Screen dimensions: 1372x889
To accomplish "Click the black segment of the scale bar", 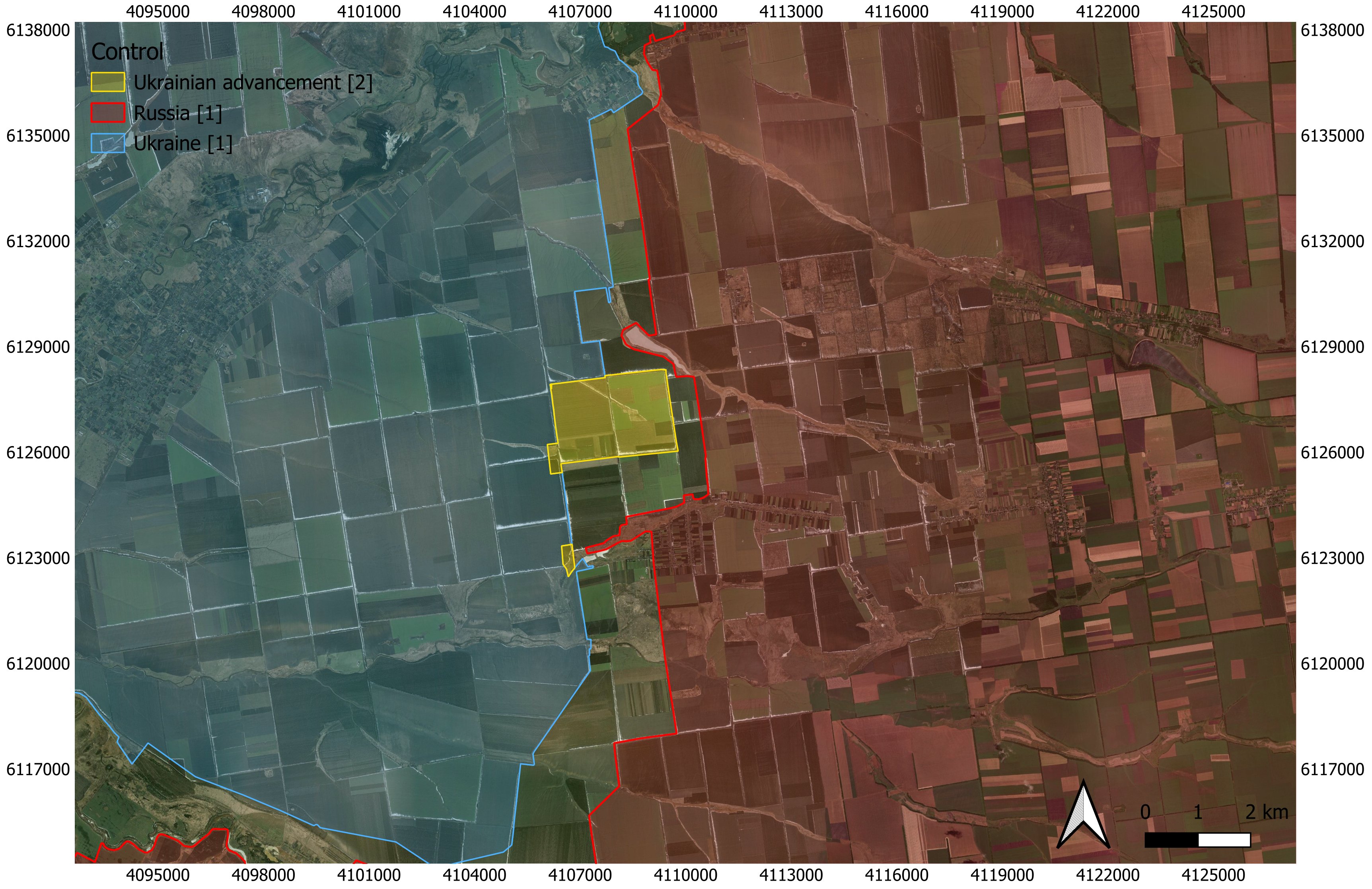I will click(1172, 840).
